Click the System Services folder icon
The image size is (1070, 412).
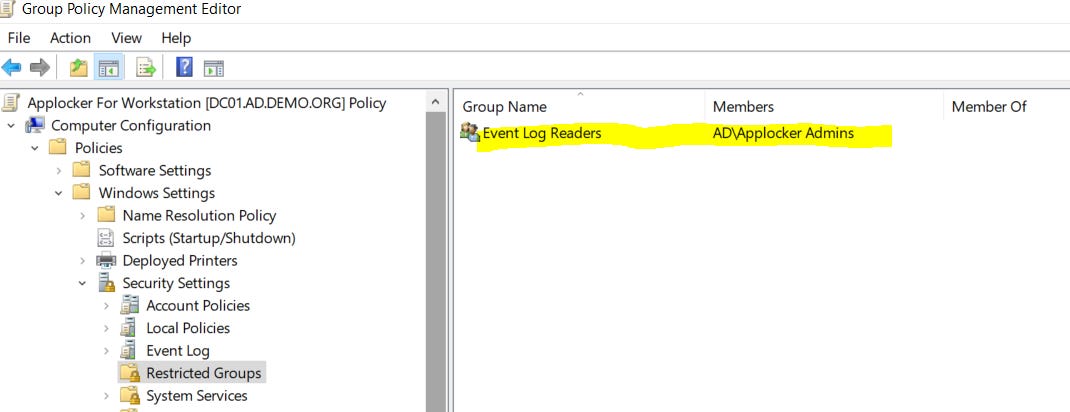coord(130,396)
